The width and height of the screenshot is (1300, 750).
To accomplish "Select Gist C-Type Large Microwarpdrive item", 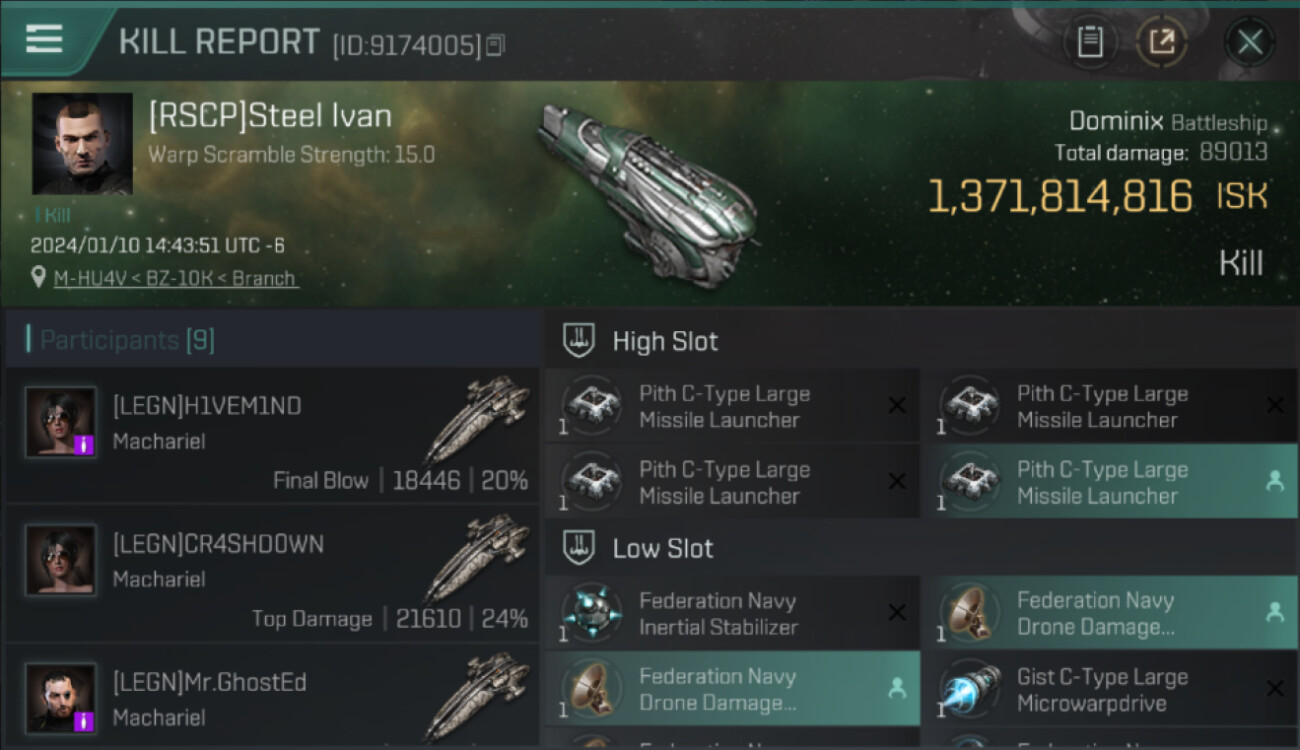I will pos(1109,690).
